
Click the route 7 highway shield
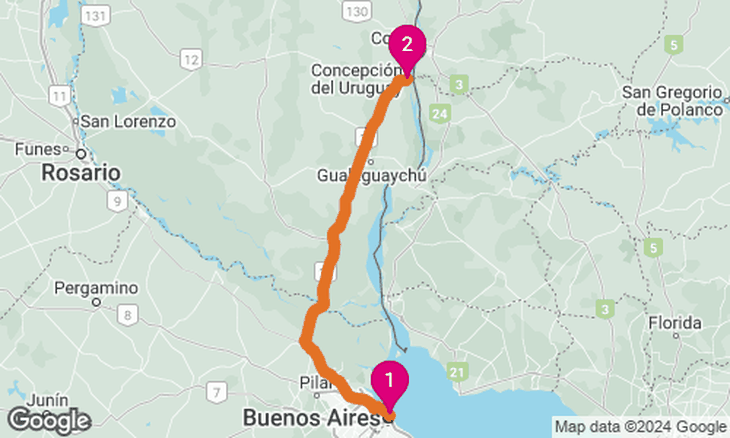[216, 392]
